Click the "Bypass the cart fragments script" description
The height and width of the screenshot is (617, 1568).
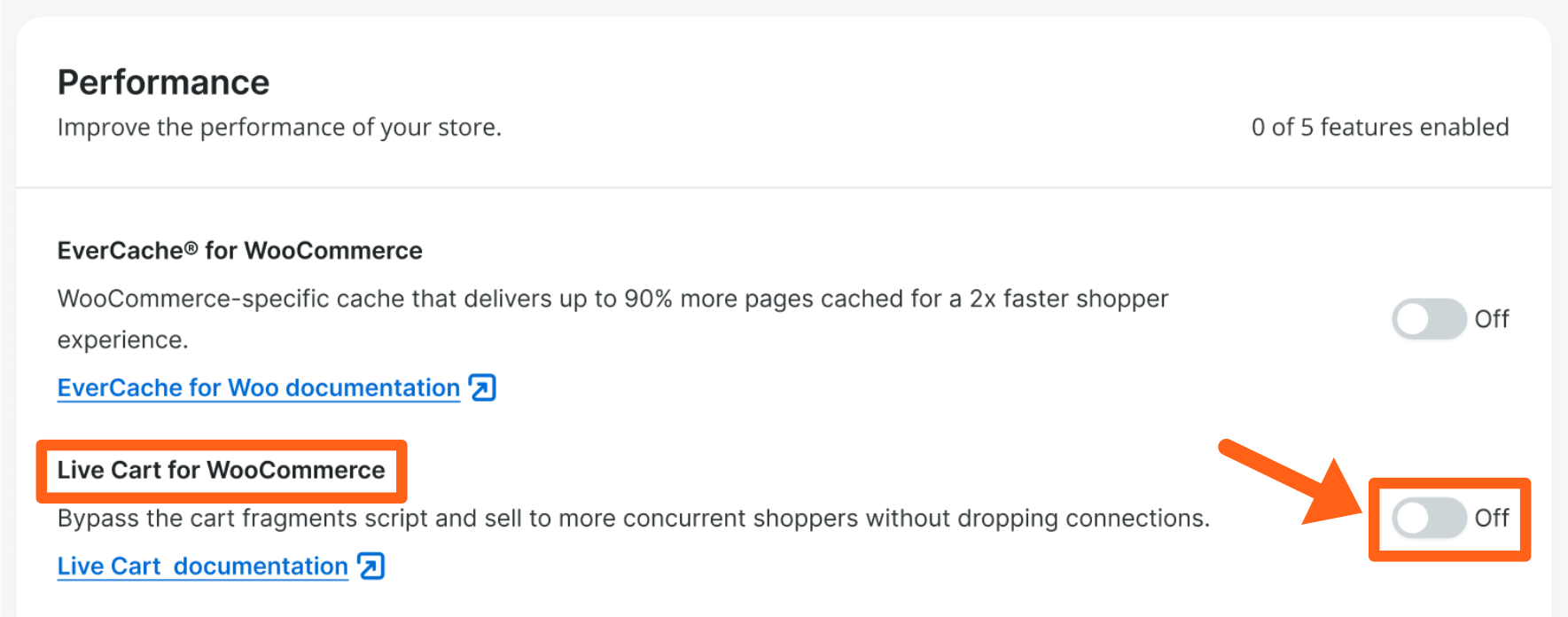pyautogui.click(x=633, y=519)
